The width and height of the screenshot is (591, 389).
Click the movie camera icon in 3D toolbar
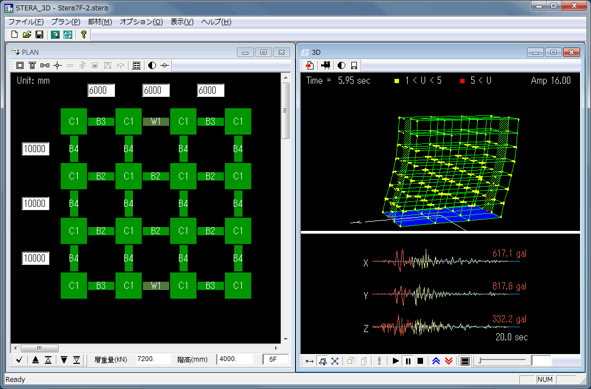pyautogui.click(x=326, y=66)
